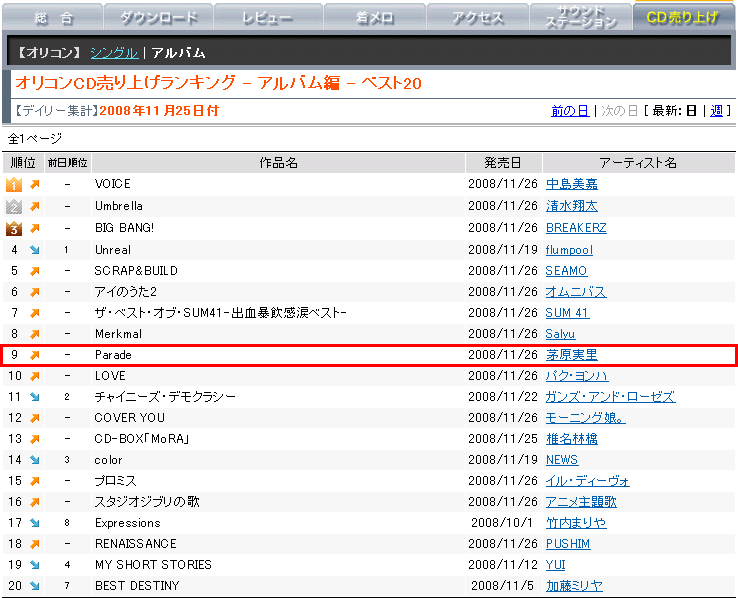Click the down arrow icon beside Unreal

(35, 250)
